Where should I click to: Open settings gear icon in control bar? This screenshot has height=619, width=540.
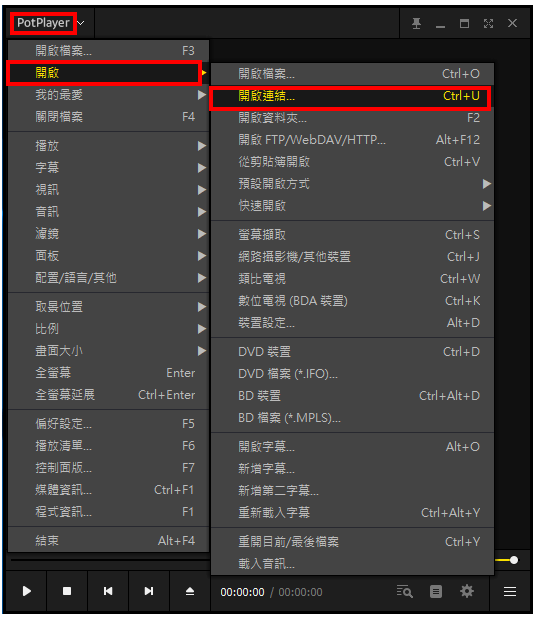pyautogui.click(x=467, y=591)
